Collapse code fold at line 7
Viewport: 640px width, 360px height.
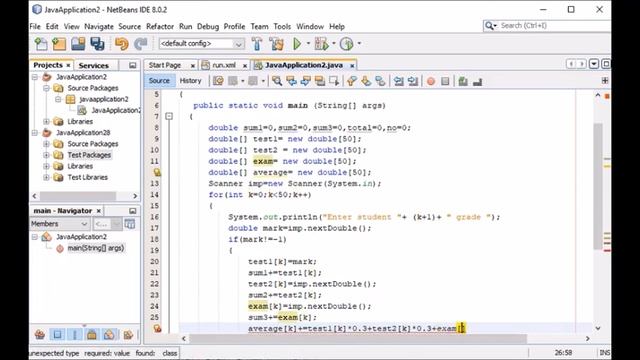(x=169, y=116)
